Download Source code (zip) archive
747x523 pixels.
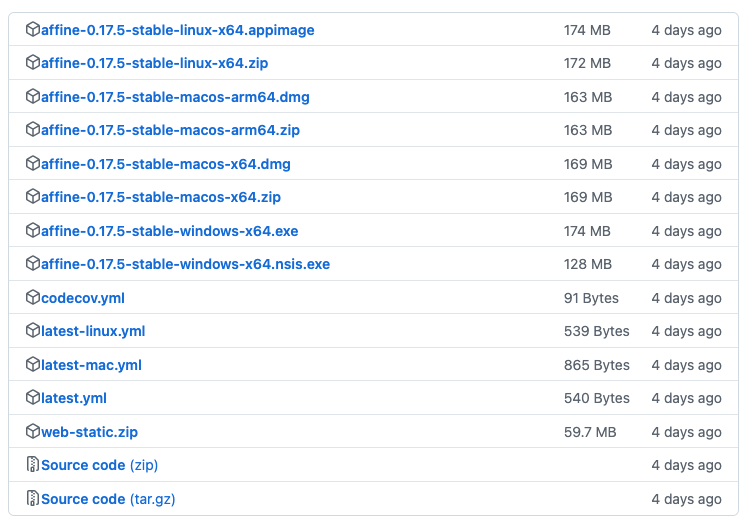pos(100,465)
